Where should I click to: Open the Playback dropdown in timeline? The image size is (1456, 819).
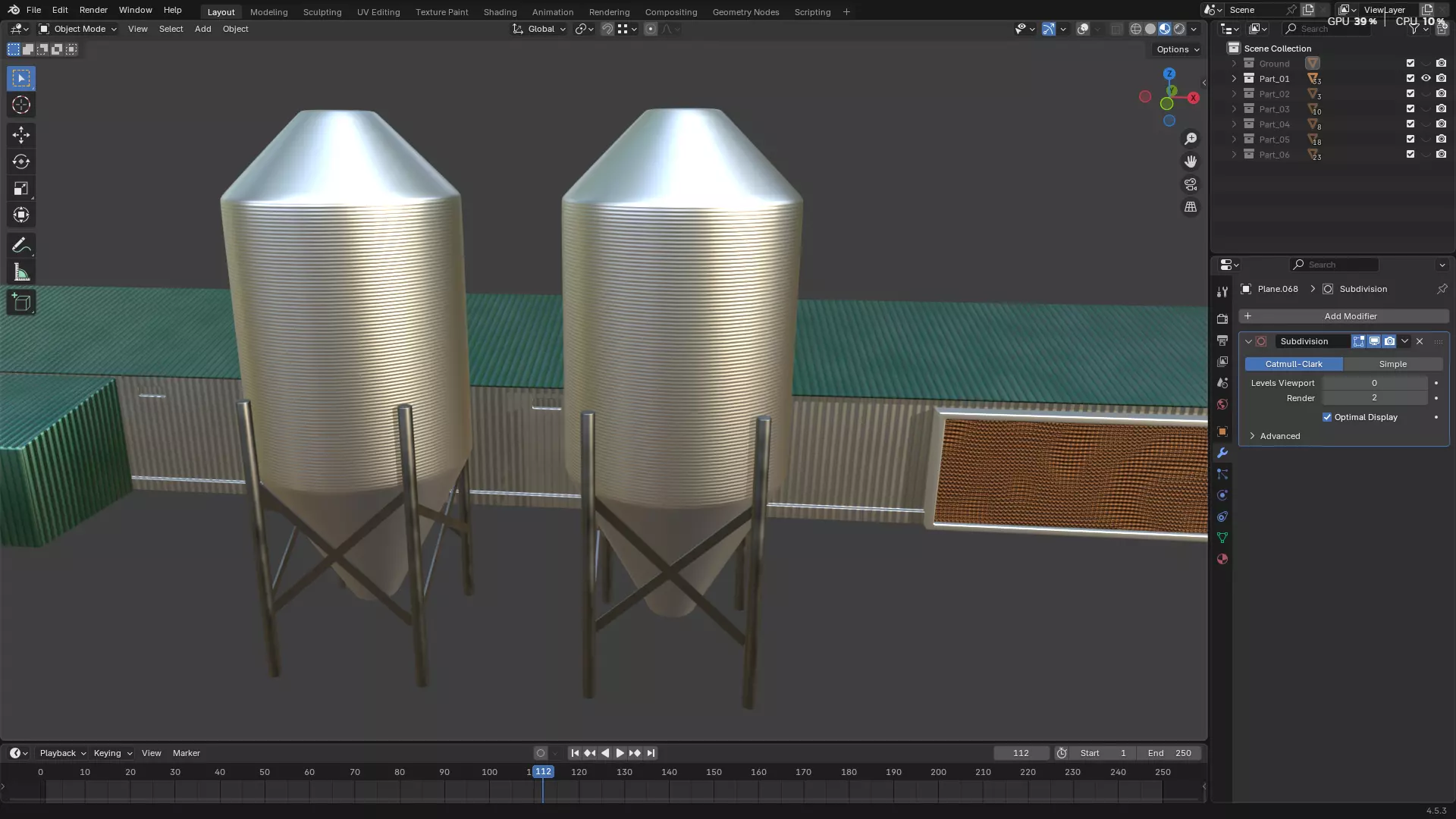[x=62, y=753]
